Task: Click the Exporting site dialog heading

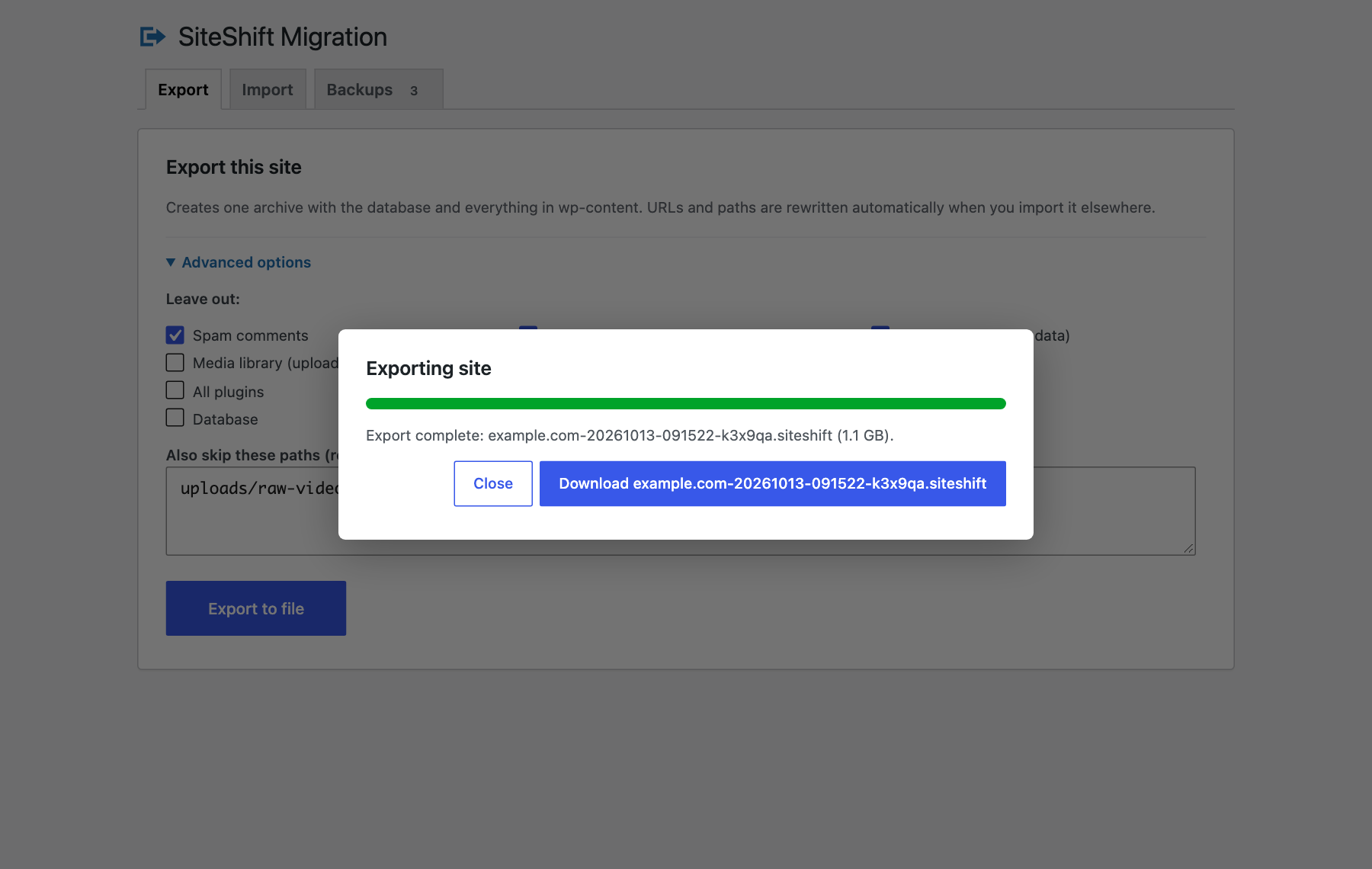Action: coord(428,368)
